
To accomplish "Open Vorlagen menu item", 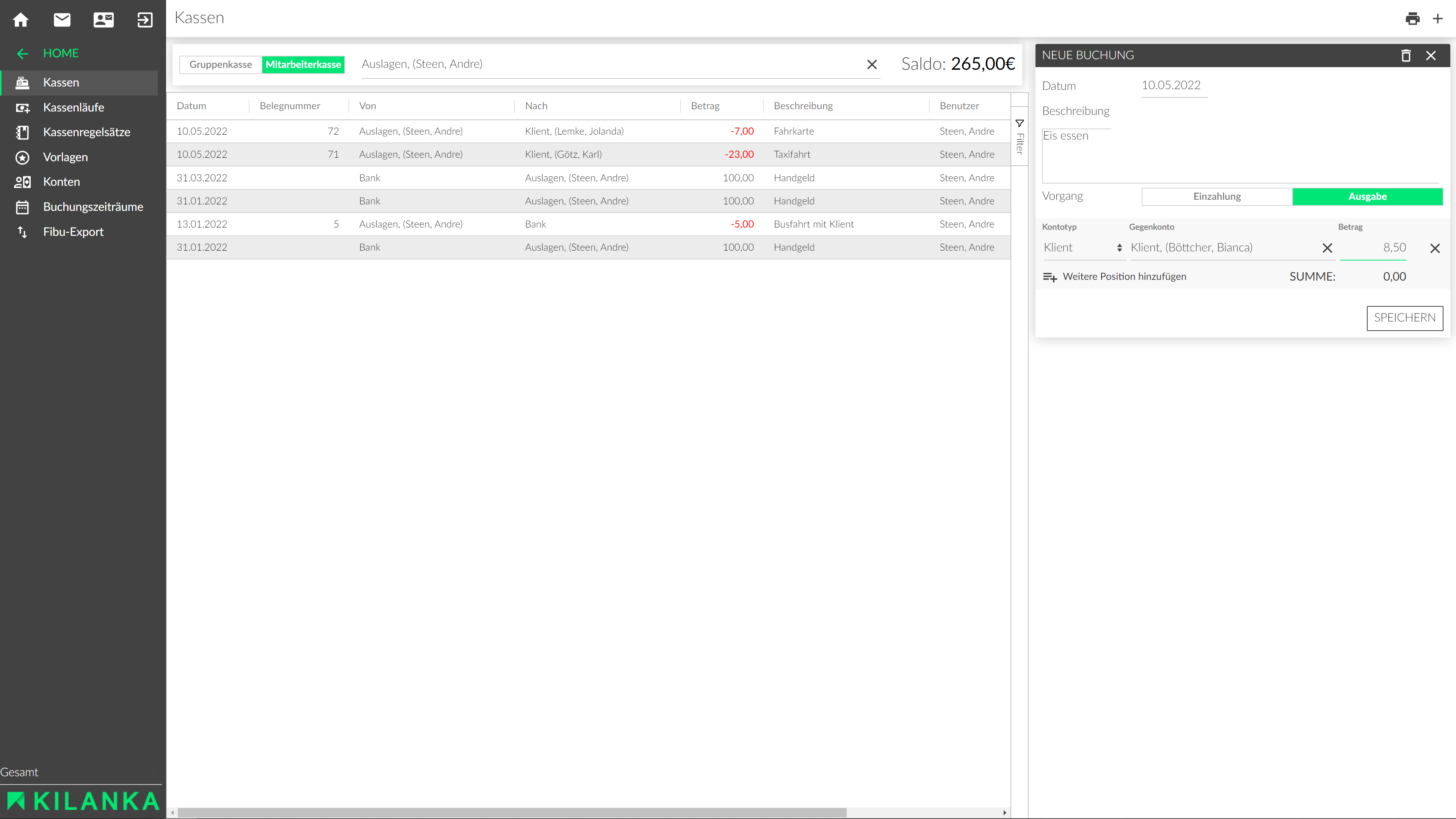I will [x=80, y=157].
